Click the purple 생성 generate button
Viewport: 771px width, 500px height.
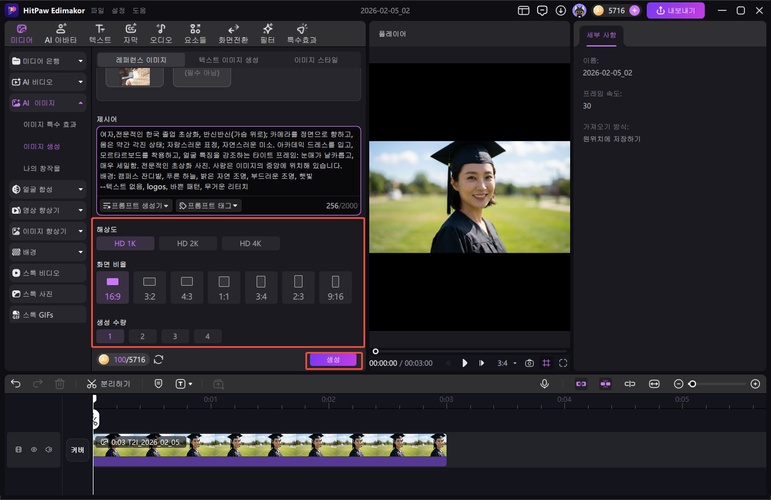pos(333,360)
